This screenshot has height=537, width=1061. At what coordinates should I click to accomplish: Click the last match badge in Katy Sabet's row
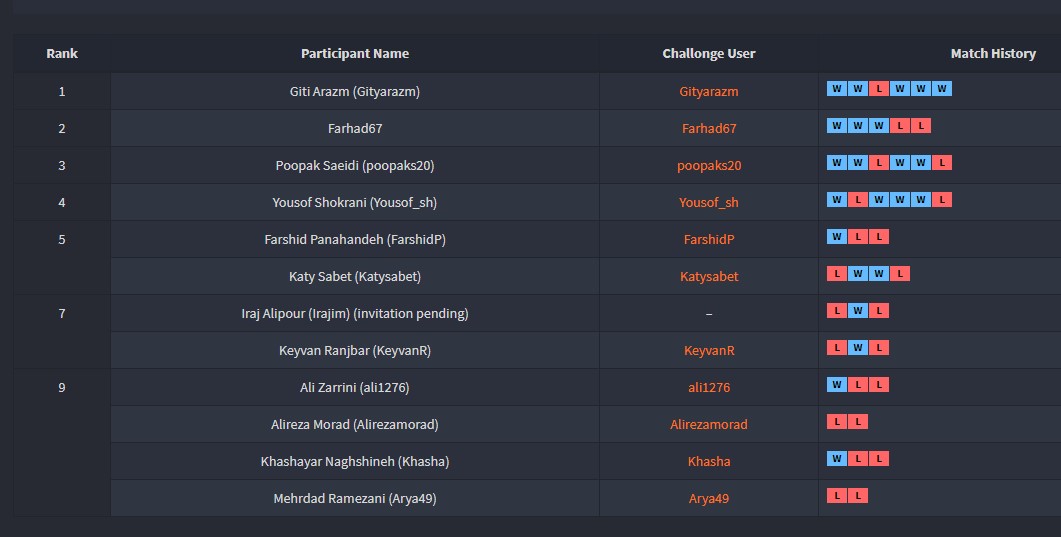point(900,274)
